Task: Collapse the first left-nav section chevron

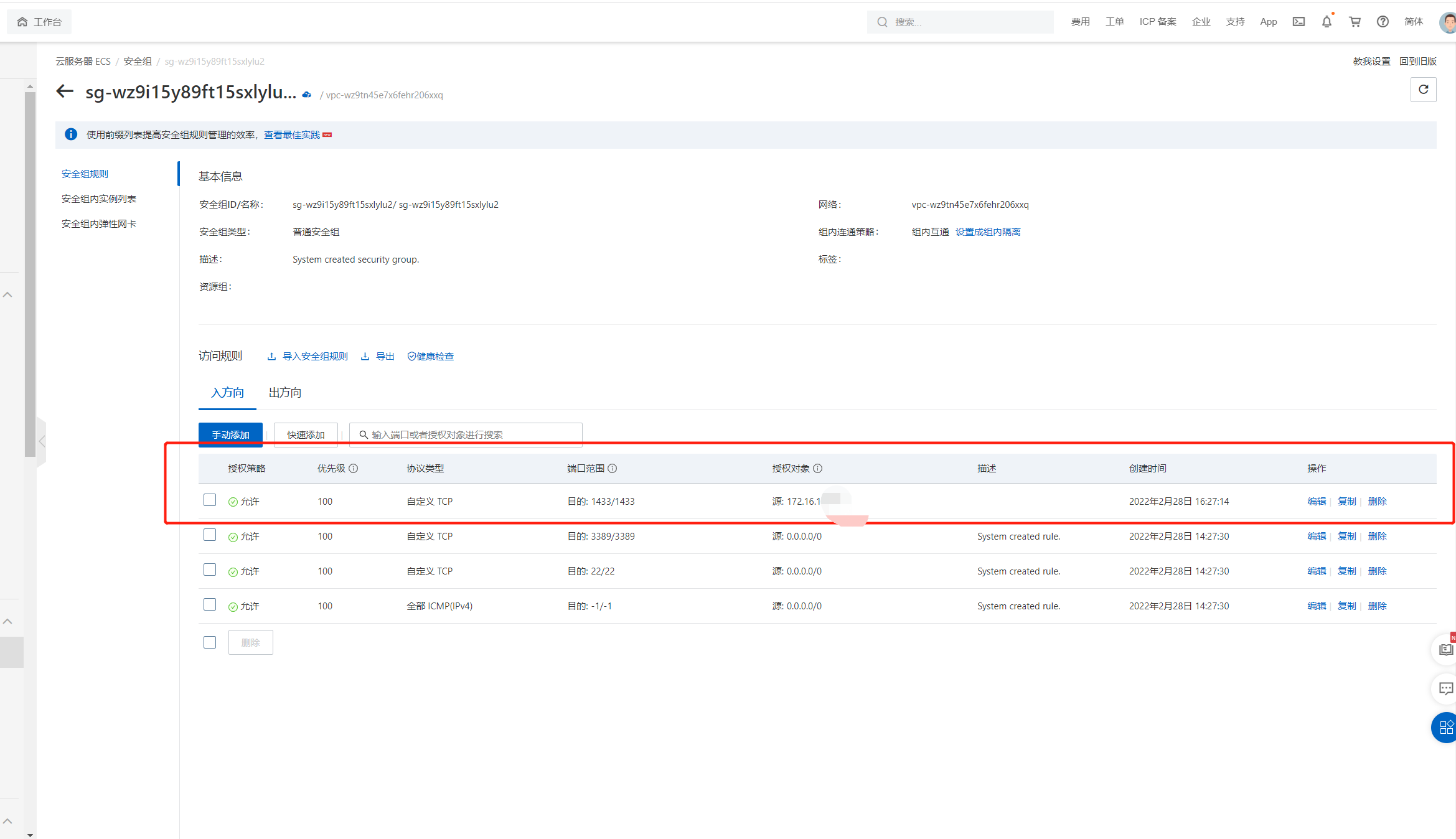Action: [x=7, y=294]
